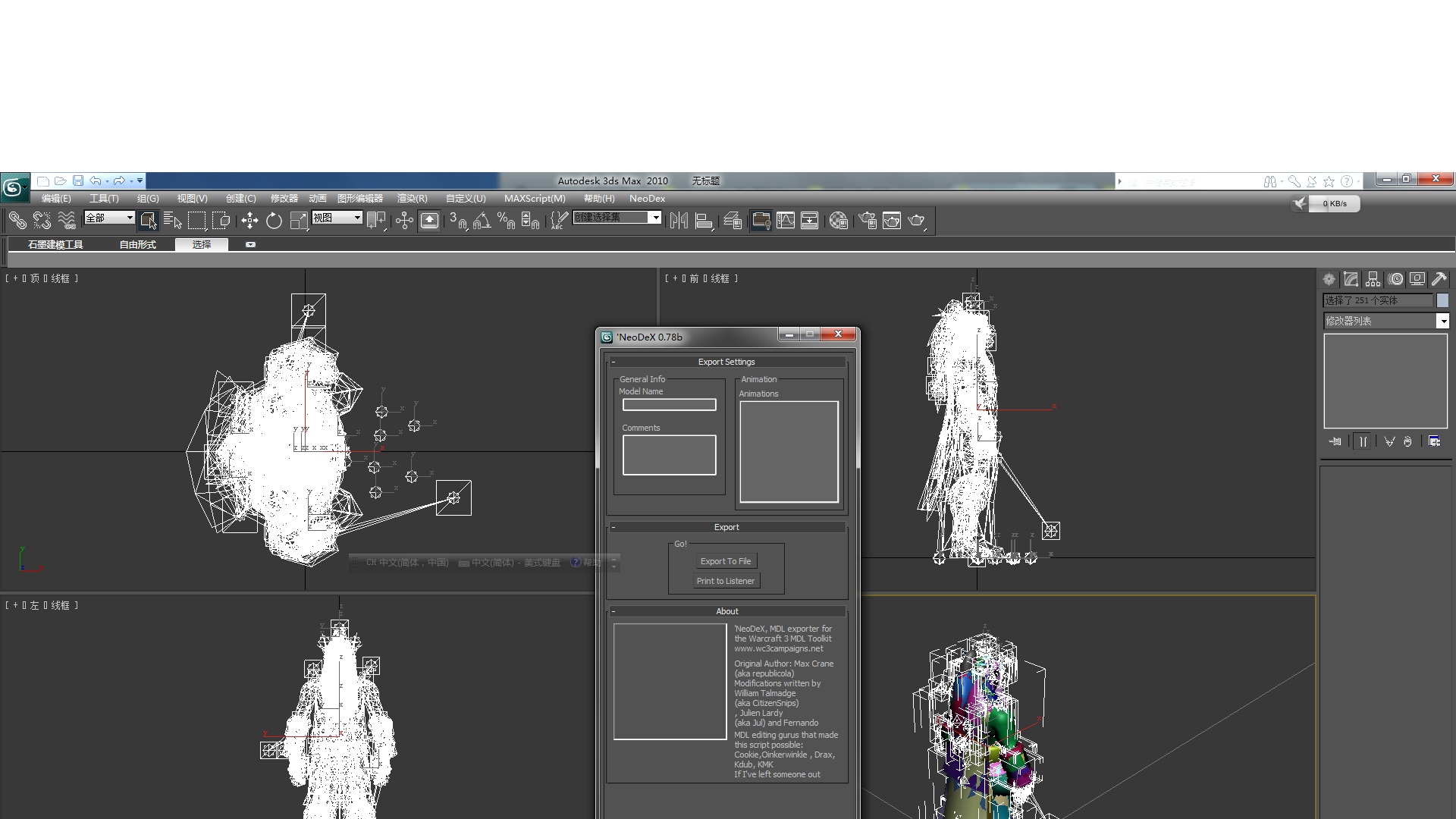Click the 选择了 251 个实体 object name field

pyautogui.click(x=1378, y=300)
